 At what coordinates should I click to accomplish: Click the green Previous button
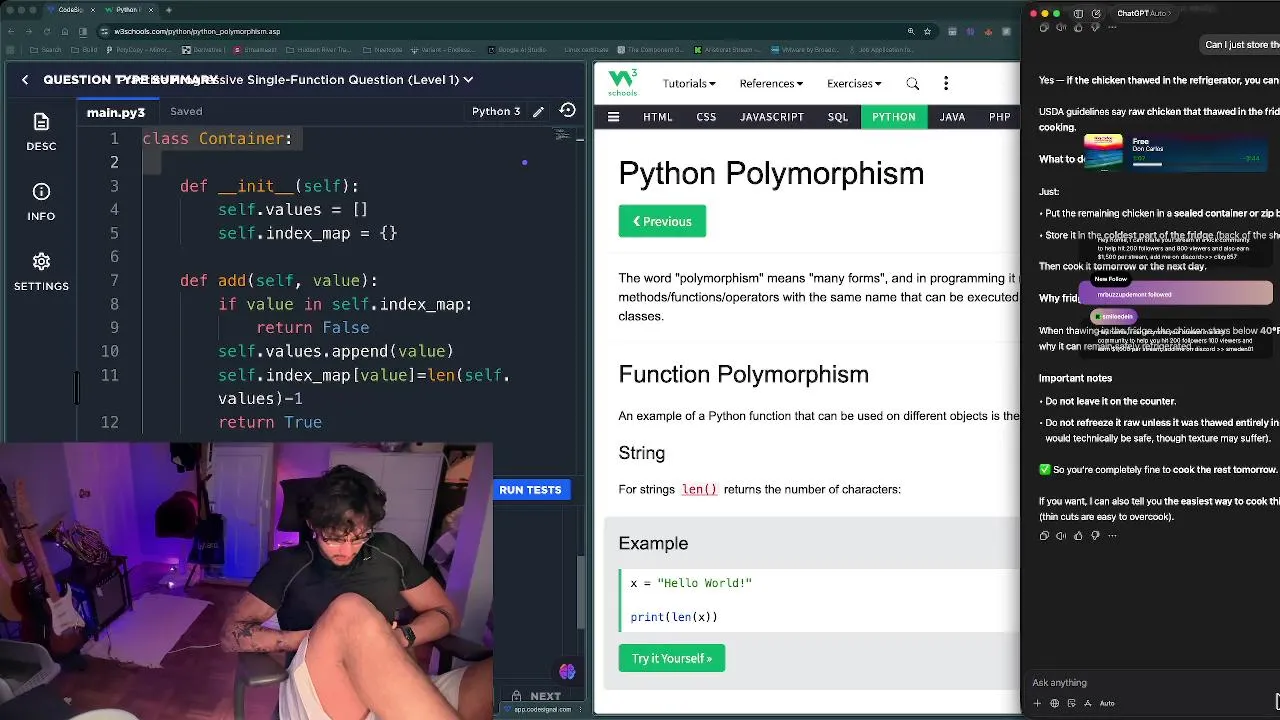coord(662,221)
